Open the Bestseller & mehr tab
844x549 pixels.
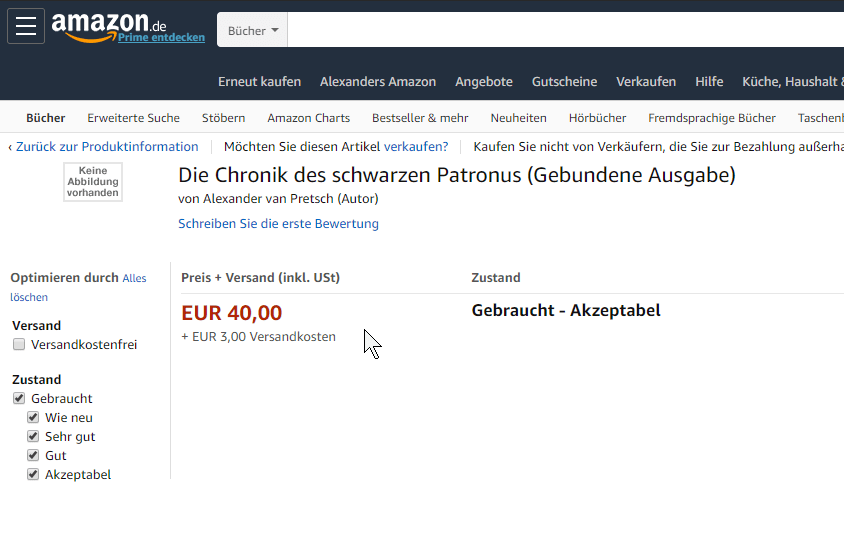point(420,118)
